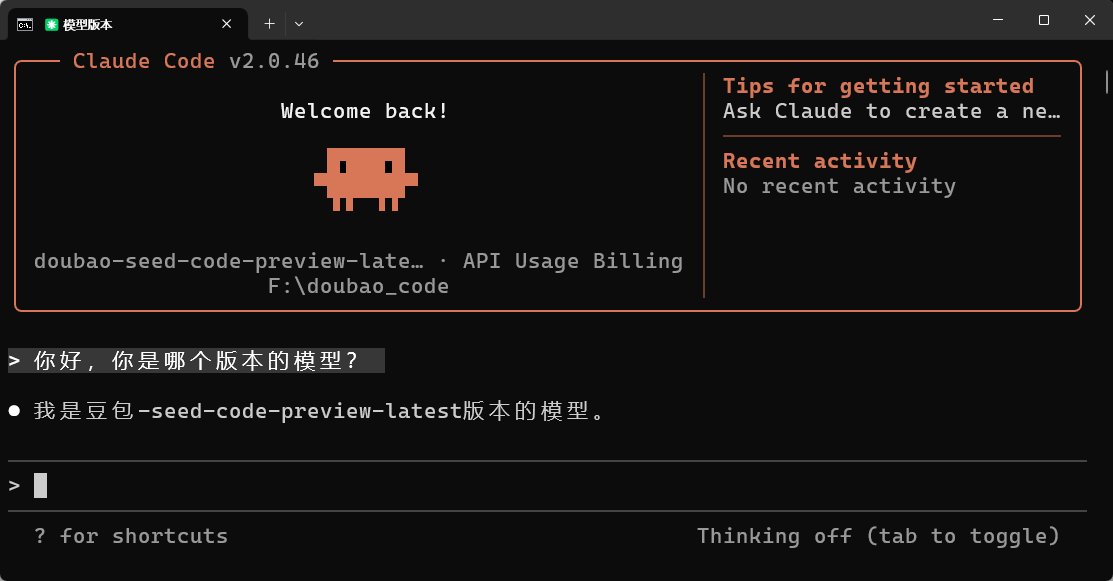
Task: Open a new terminal tab with plus
Action: 269,23
